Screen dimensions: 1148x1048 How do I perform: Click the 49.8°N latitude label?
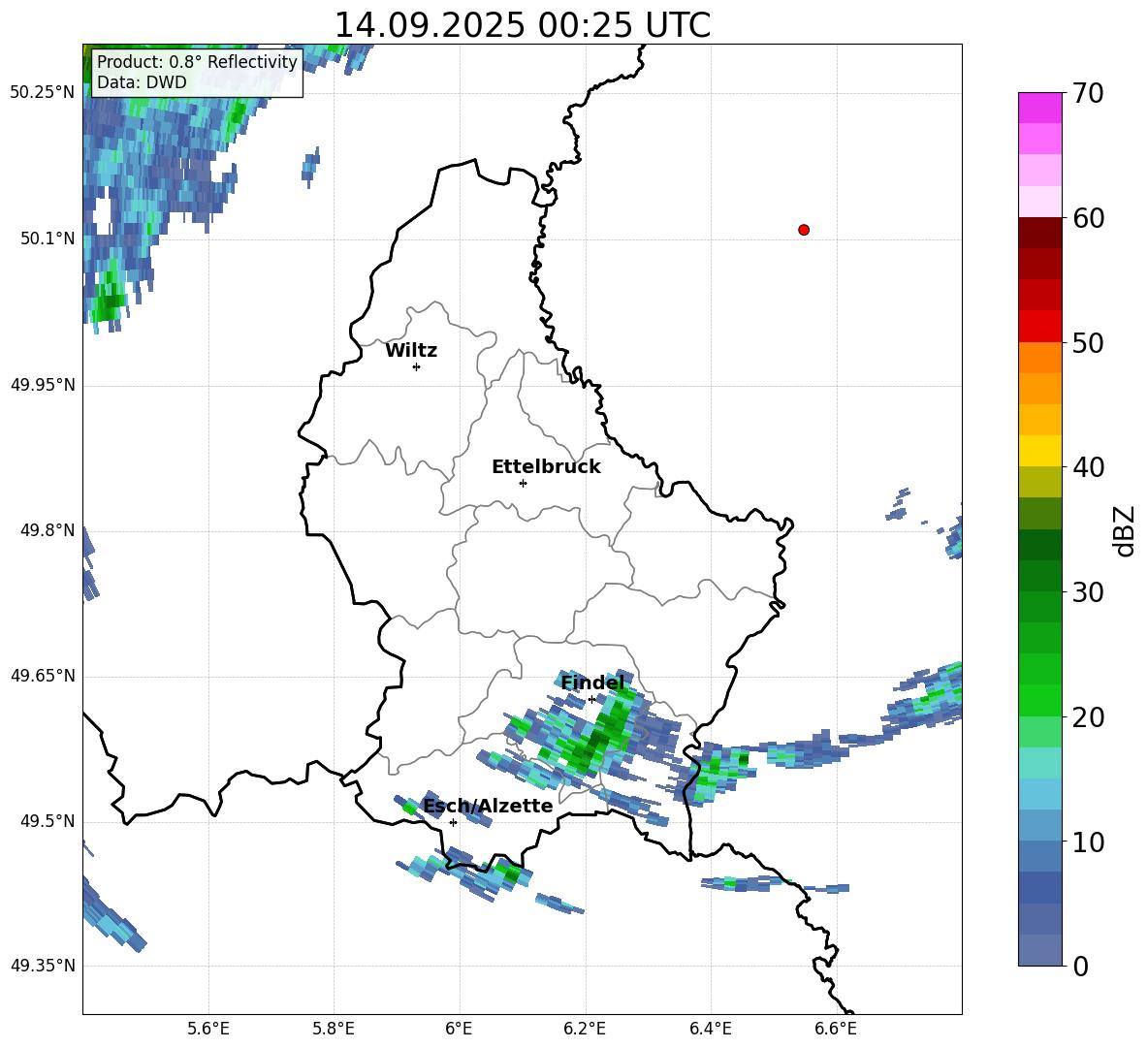tap(48, 530)
